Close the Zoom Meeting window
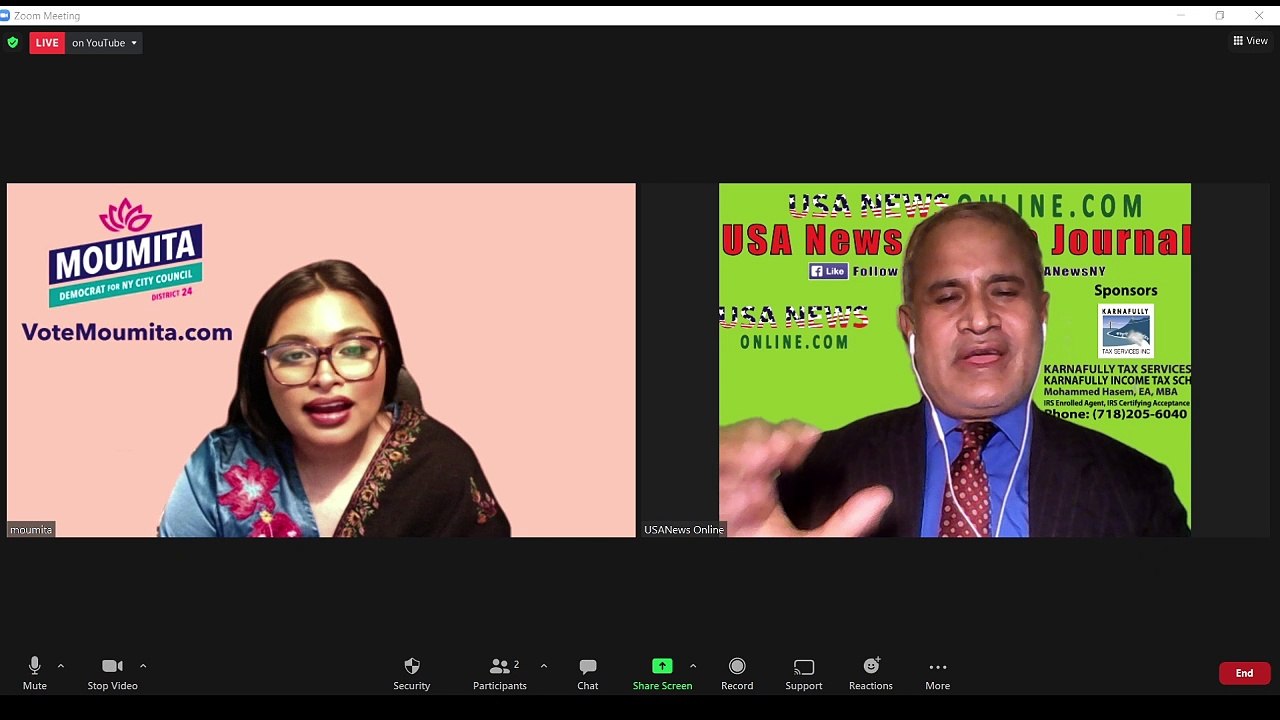This screenshot has height=720, width=1280. (x=1259, y=15)
